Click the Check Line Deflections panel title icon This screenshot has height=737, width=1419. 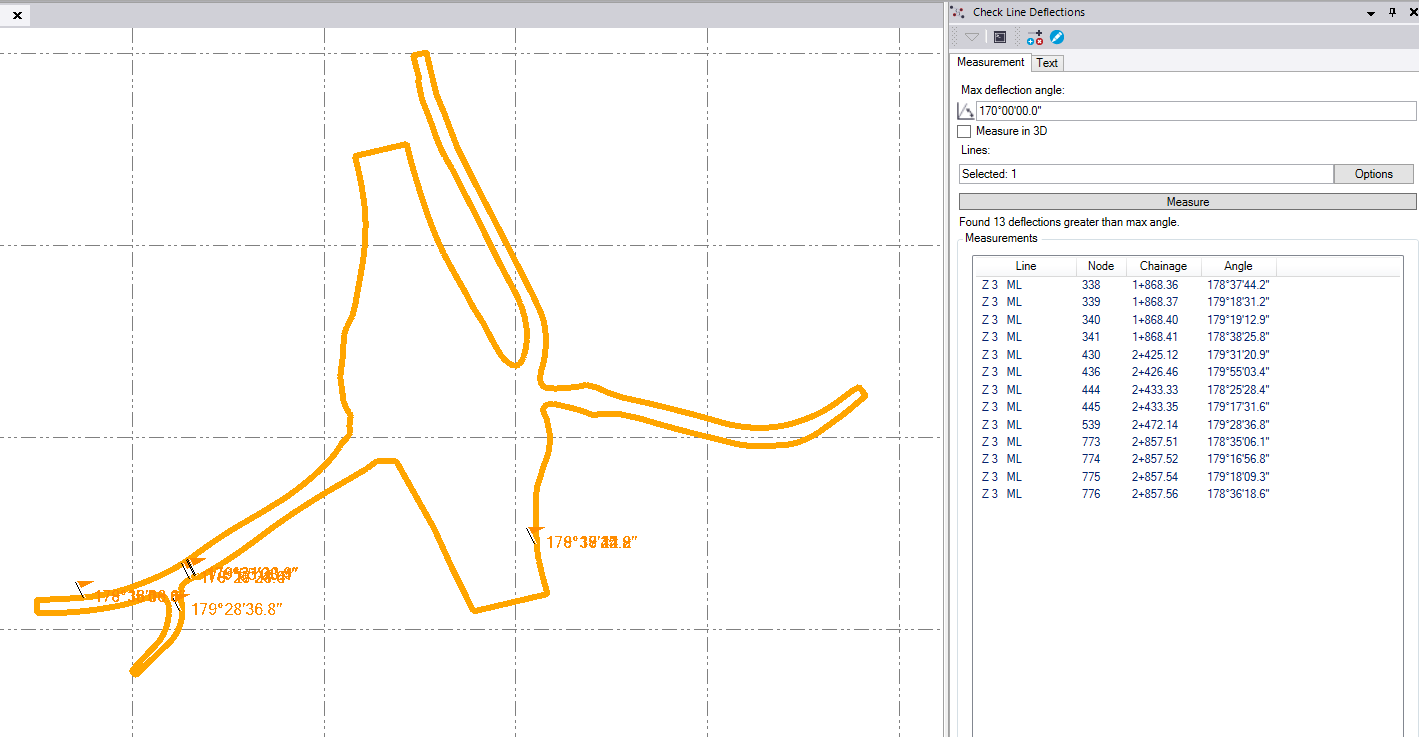tap(959, 12)
